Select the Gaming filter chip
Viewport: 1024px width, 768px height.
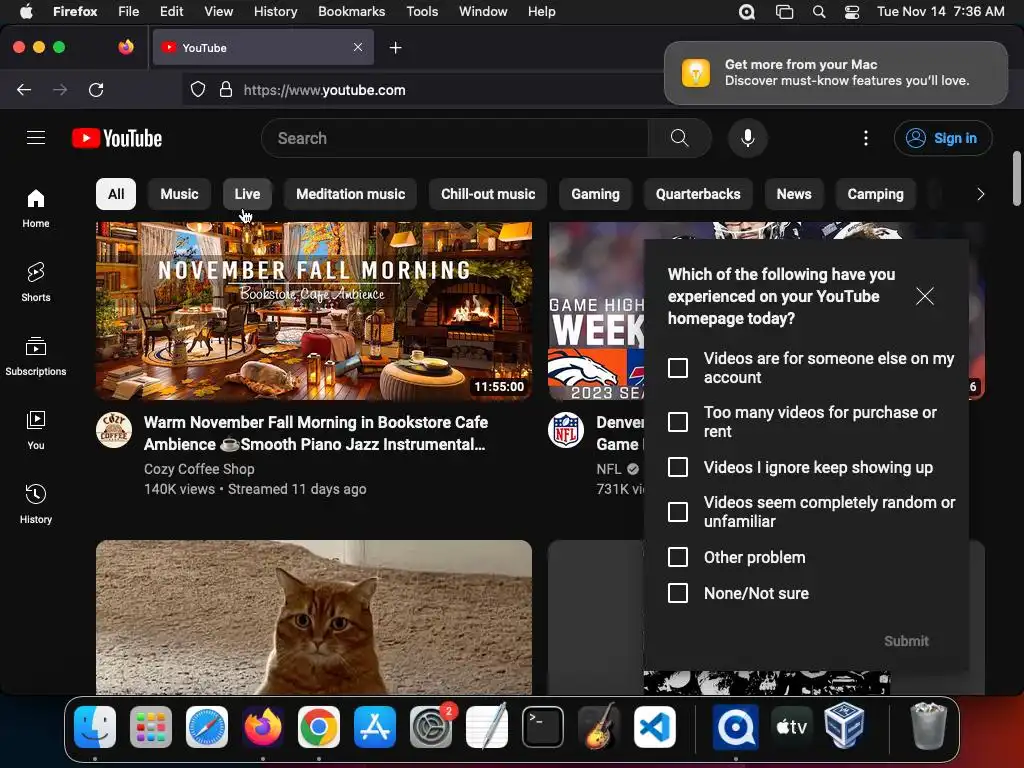(x=595, y=194)
